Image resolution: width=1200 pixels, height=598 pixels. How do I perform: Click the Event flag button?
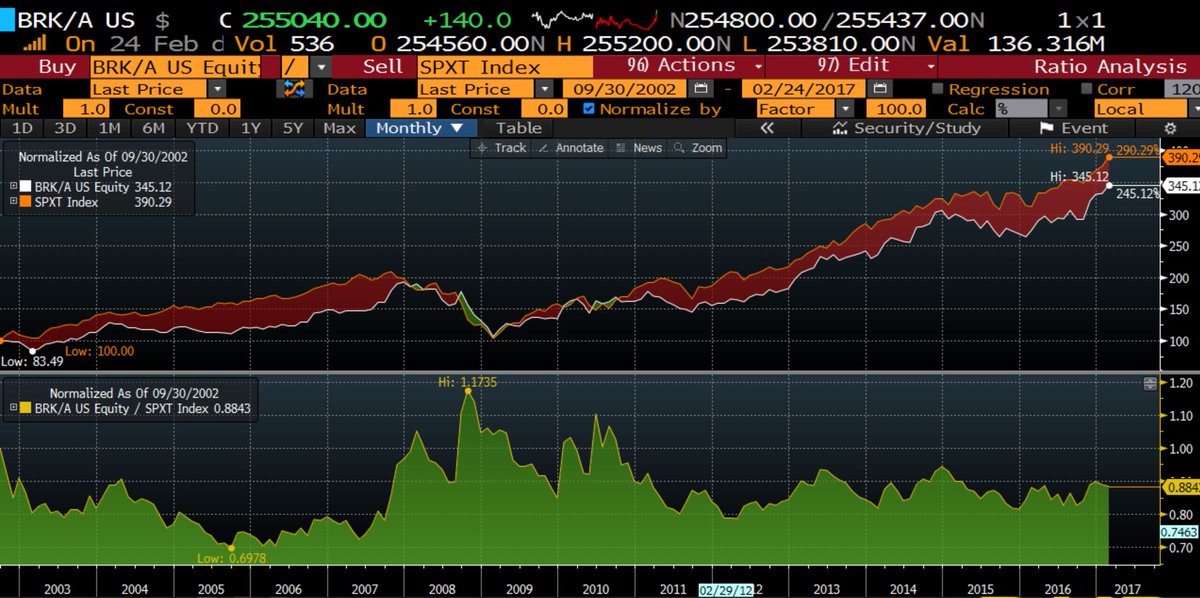[x=1074, y=128]
